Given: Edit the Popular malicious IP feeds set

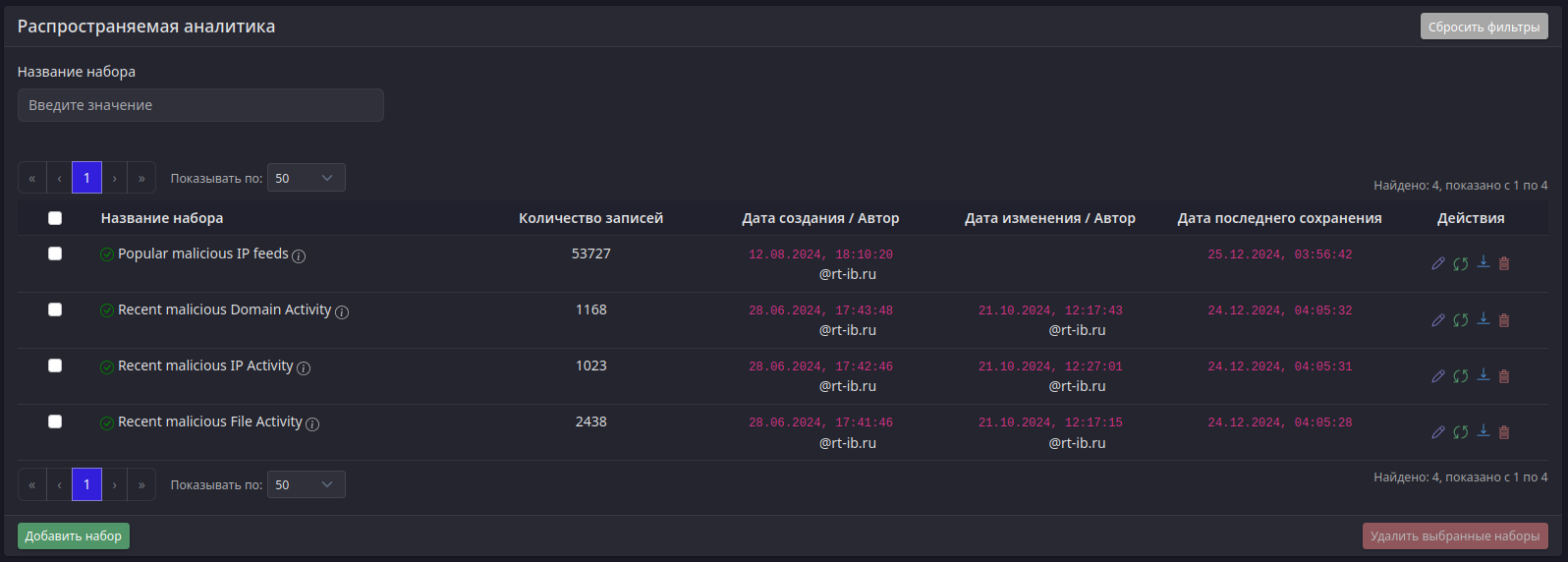Looking at the screenshot, I should (1438, 263).
